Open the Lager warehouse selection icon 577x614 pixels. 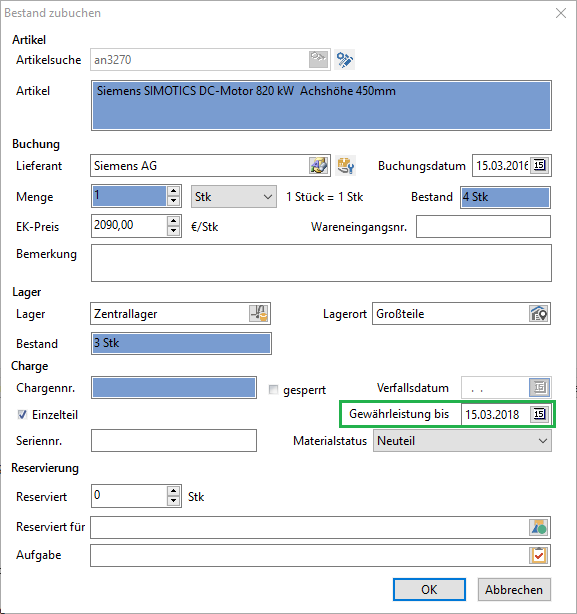click(x=259, y=314)
